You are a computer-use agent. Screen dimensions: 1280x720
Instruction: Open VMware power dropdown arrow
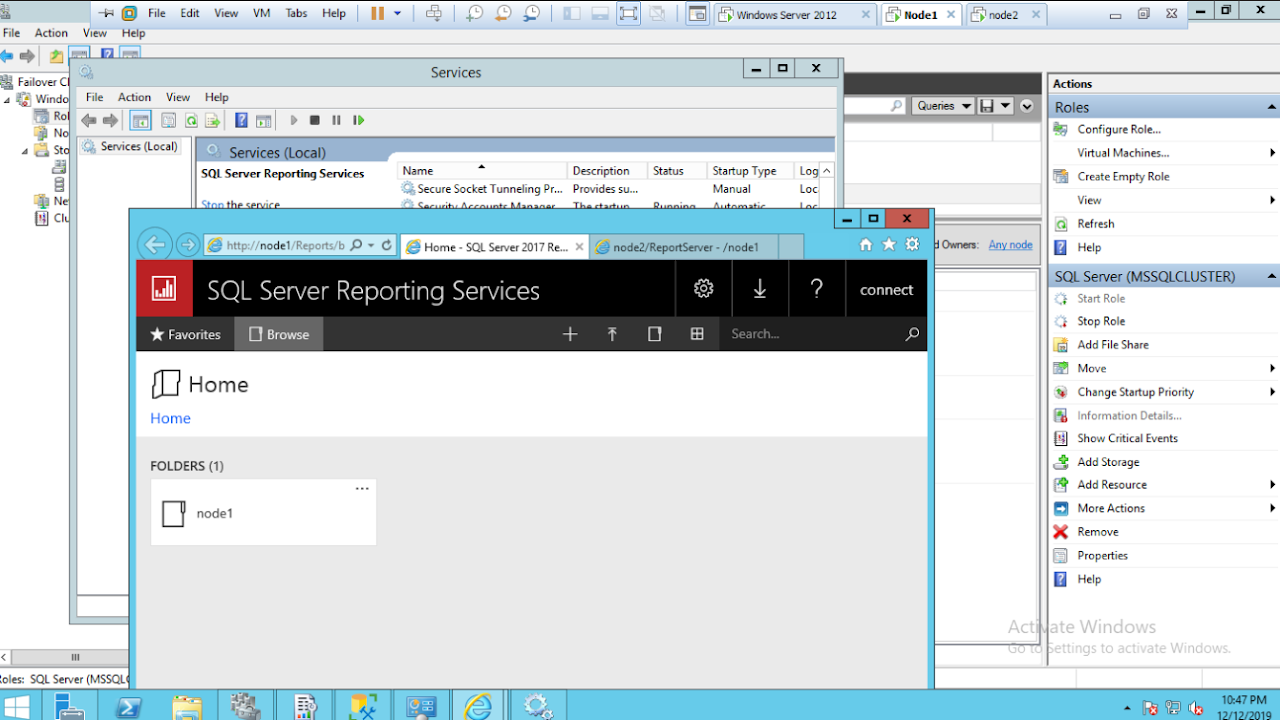point(398,14)
